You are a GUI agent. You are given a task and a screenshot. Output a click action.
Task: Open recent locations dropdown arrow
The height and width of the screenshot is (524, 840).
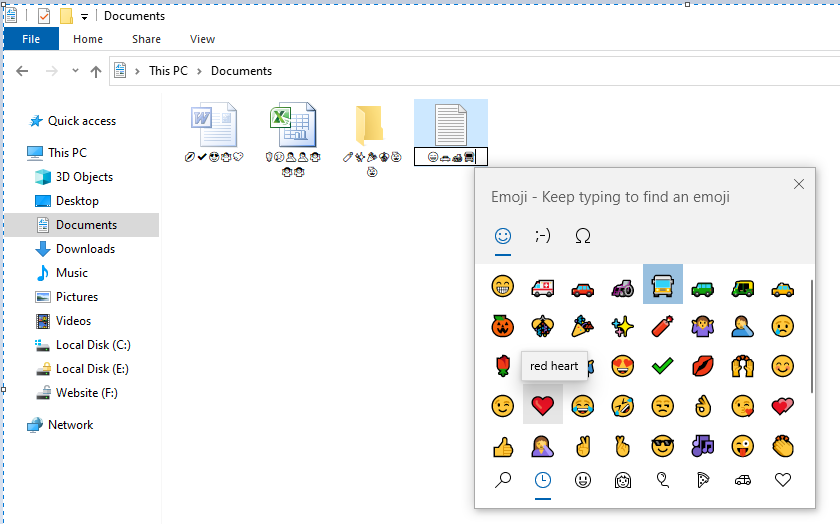click(75, 71)
